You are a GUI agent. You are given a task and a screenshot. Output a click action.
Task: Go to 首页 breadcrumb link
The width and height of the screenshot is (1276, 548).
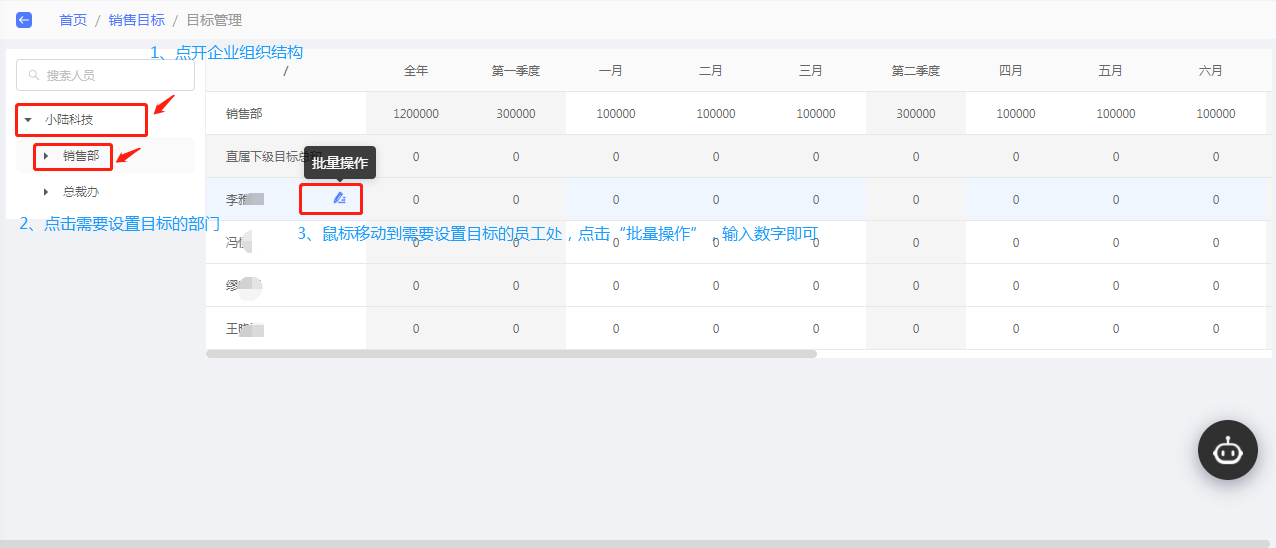pos(73,20)
